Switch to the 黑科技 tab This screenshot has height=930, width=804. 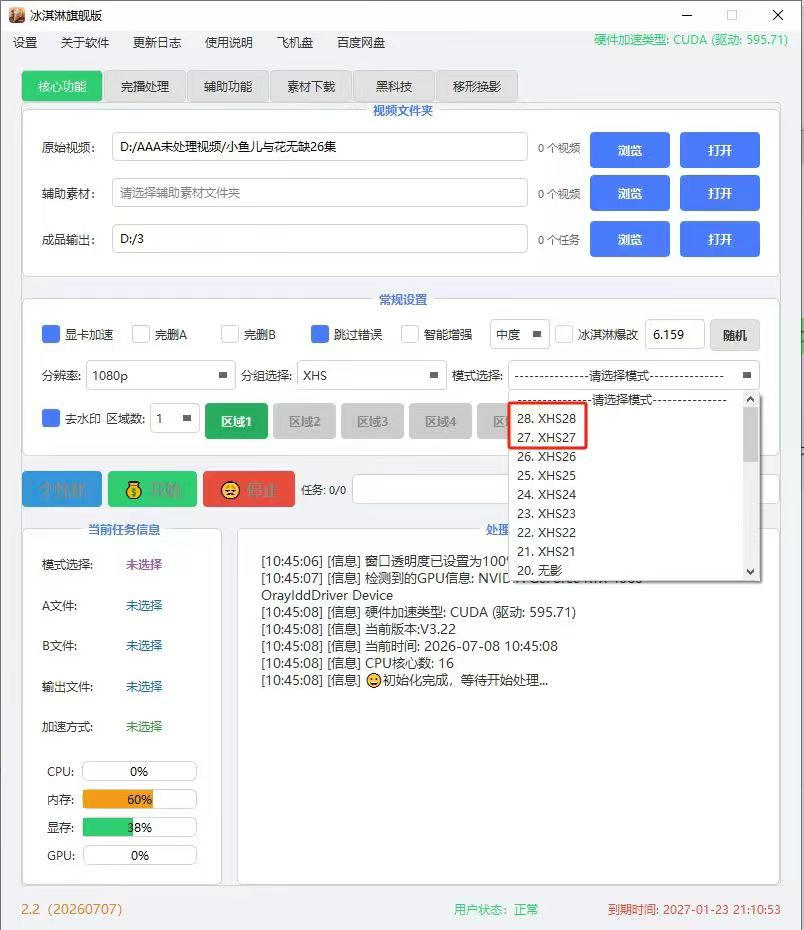[394, 86]
